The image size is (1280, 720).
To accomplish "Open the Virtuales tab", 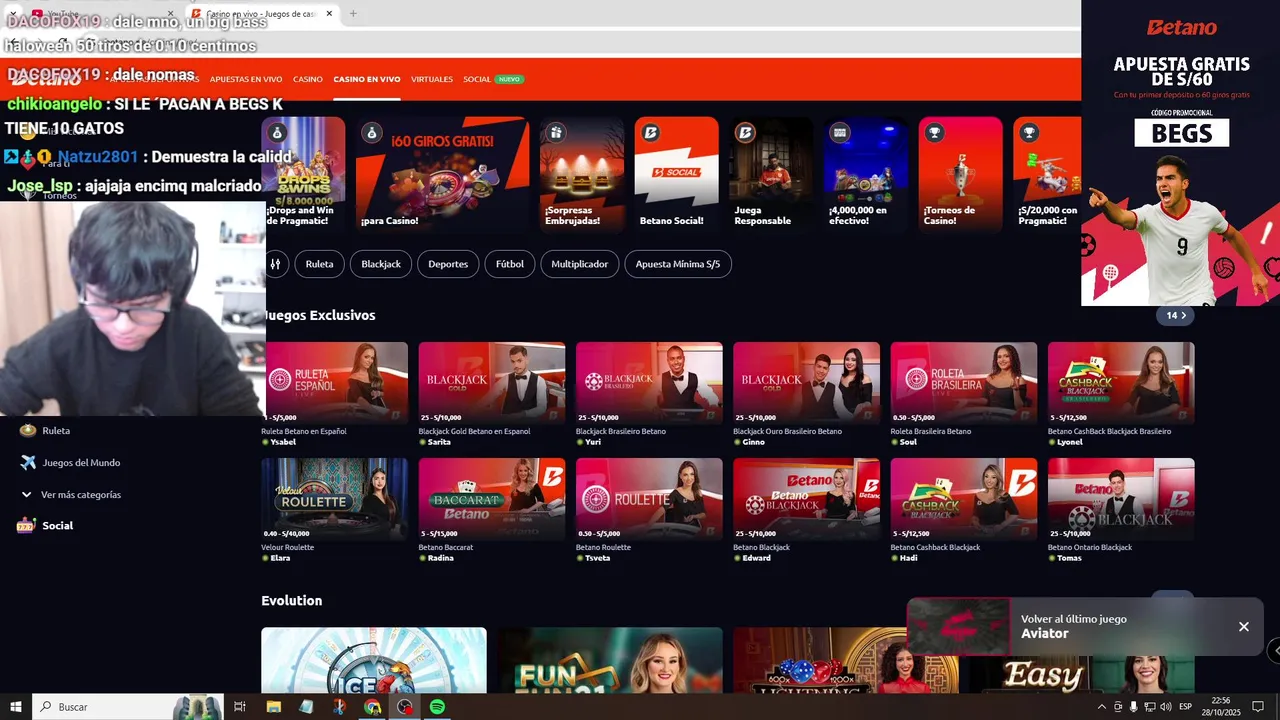I will pos(432,79).
